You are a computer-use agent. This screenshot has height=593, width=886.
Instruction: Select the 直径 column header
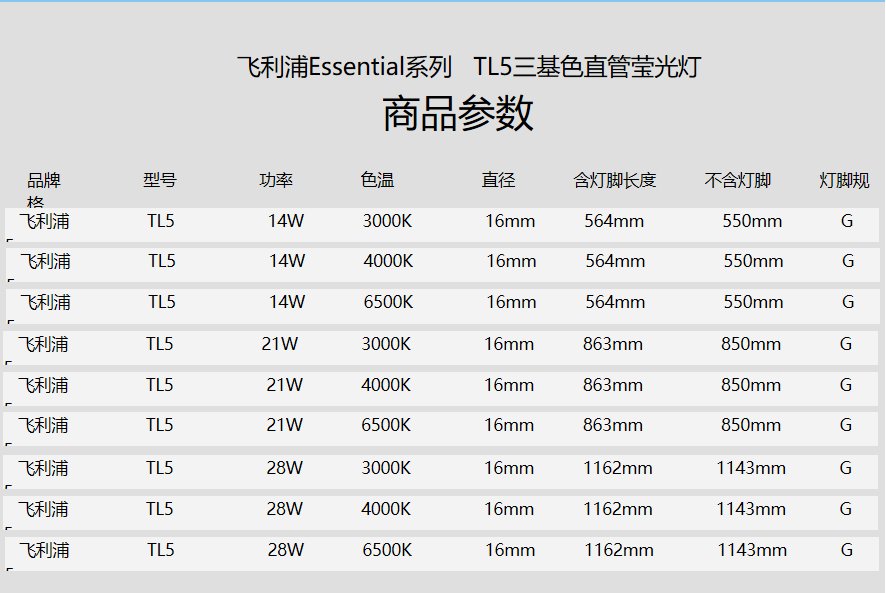coord(498,180)
